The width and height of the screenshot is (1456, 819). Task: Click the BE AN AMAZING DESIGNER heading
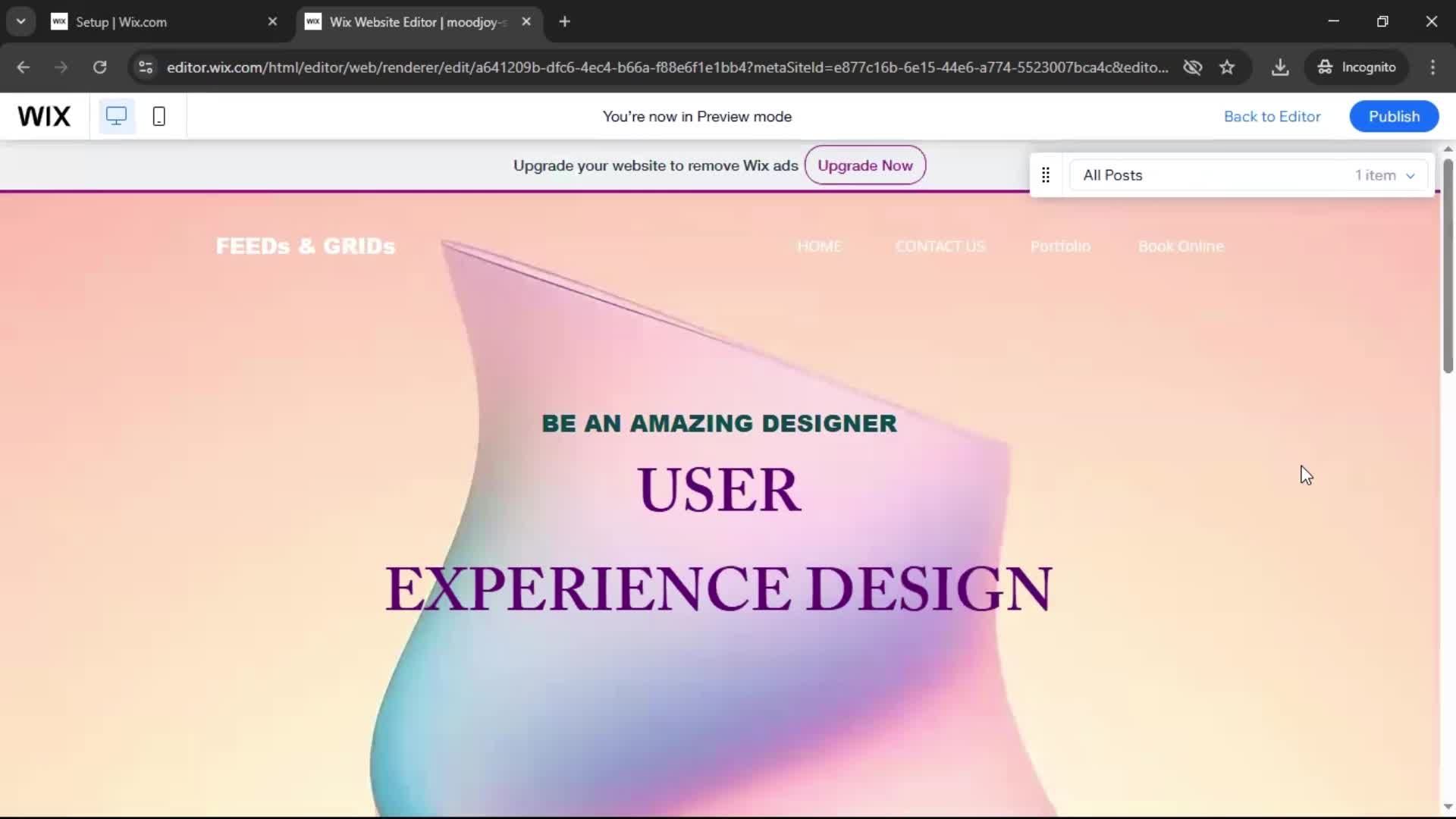tap(719, 423)
